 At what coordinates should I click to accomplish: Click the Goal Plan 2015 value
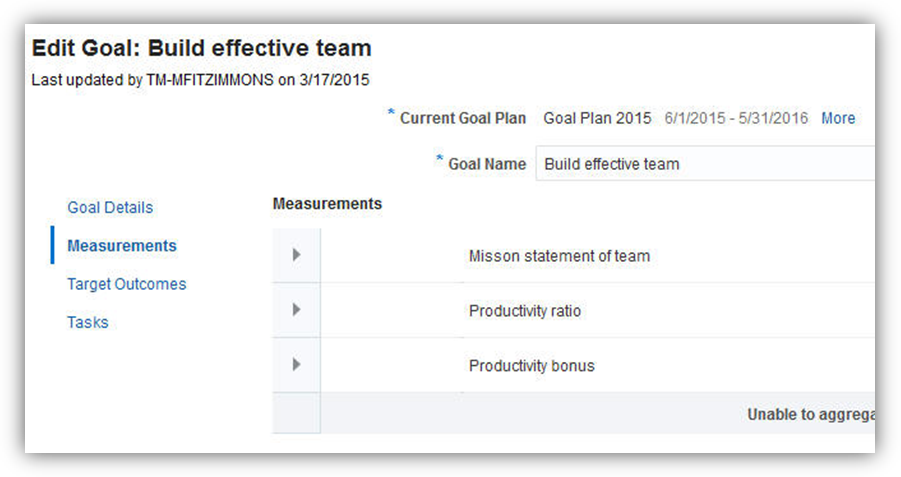[x=597, y=118]
